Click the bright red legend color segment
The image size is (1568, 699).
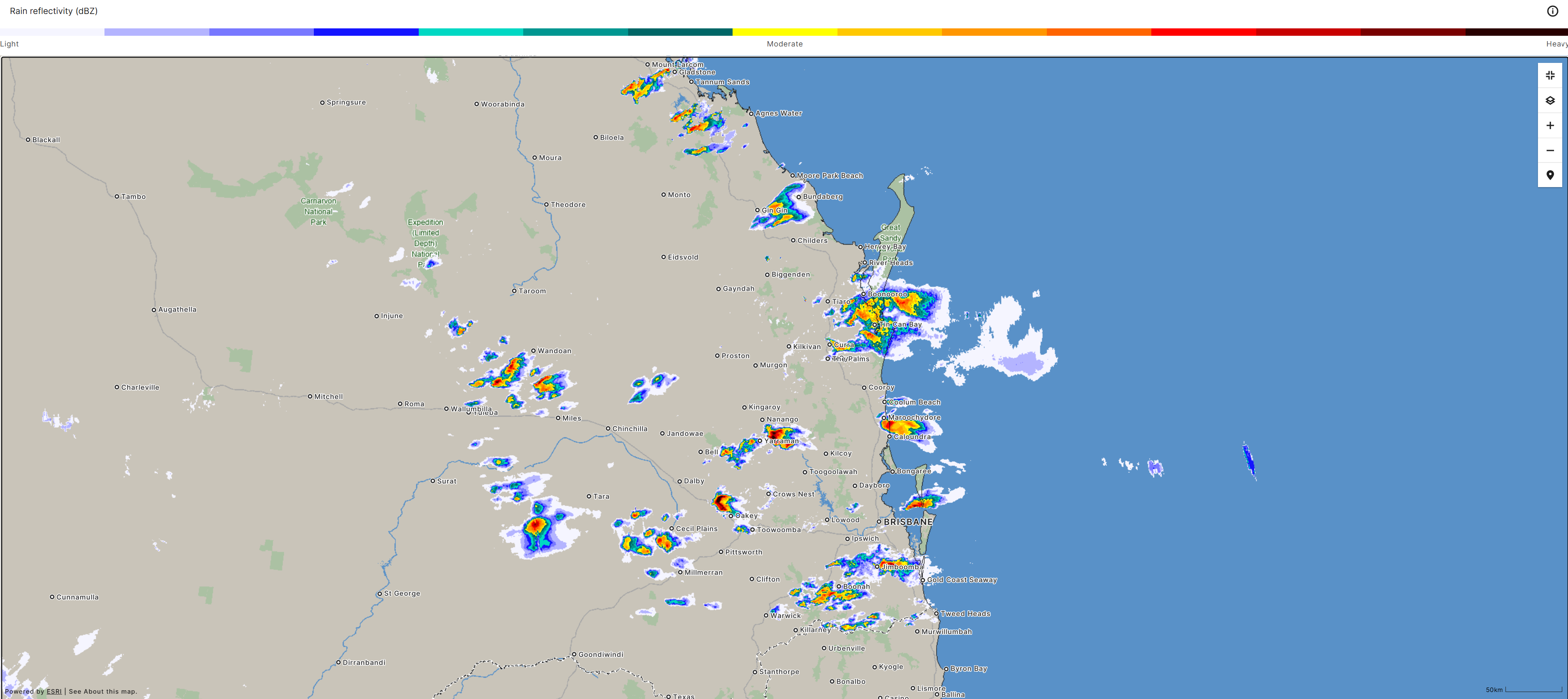coord(1203,32)
